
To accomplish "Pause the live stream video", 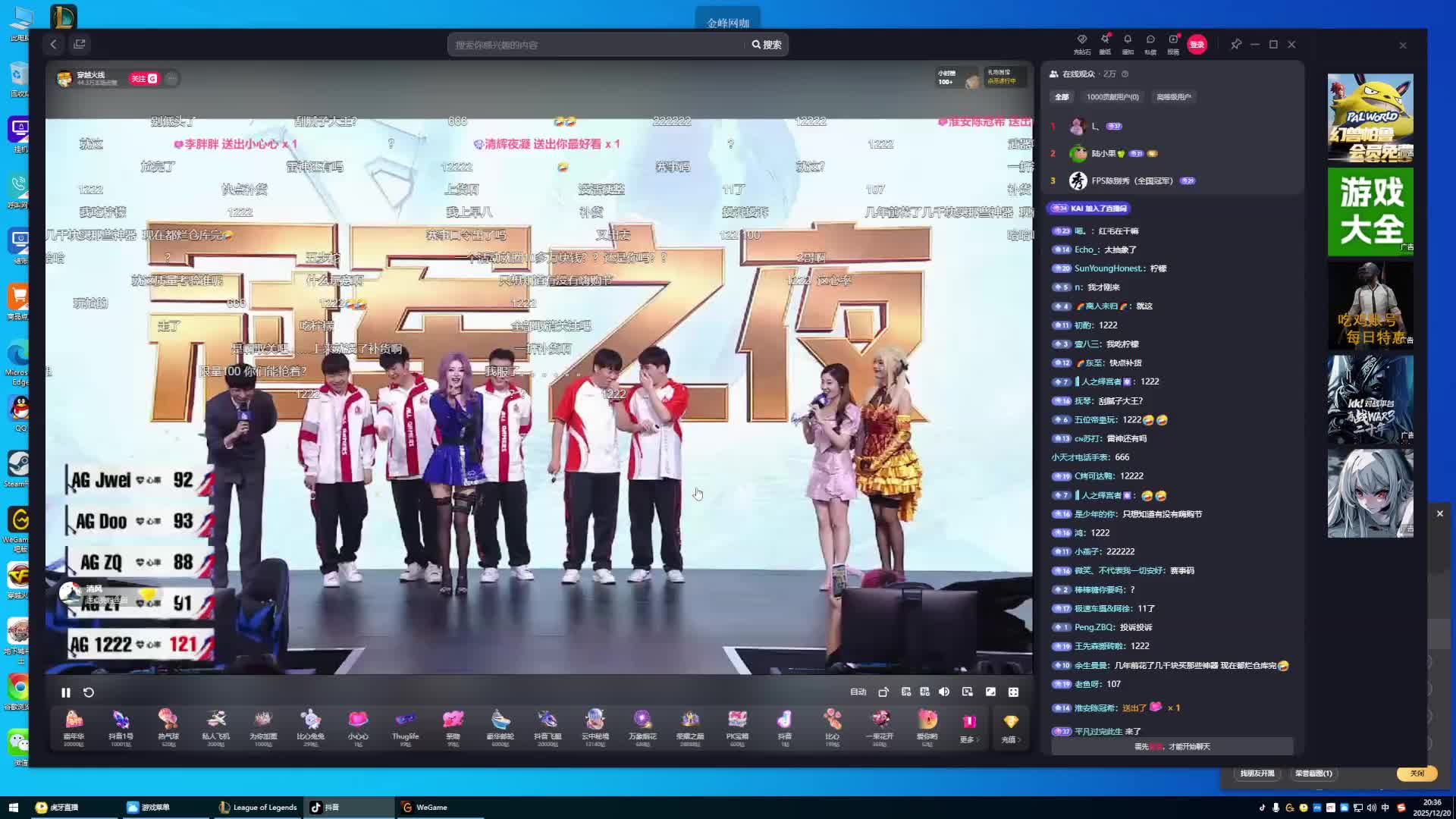I will tap(66, 692).
